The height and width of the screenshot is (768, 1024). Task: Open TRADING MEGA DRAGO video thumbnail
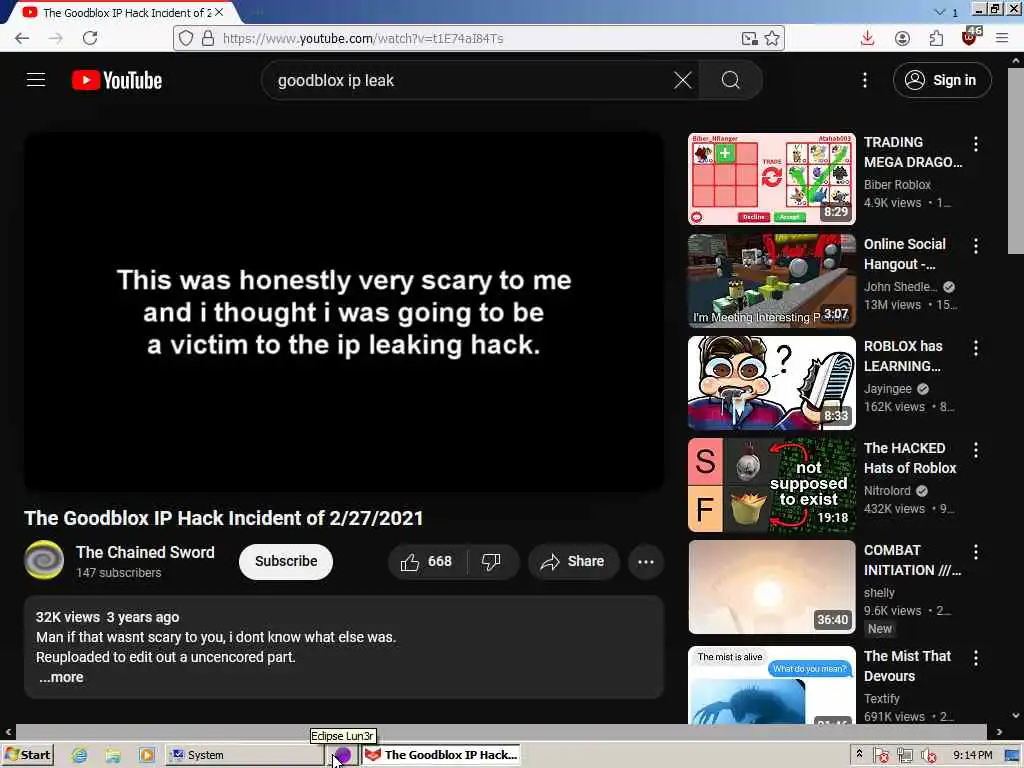[771, 178]
